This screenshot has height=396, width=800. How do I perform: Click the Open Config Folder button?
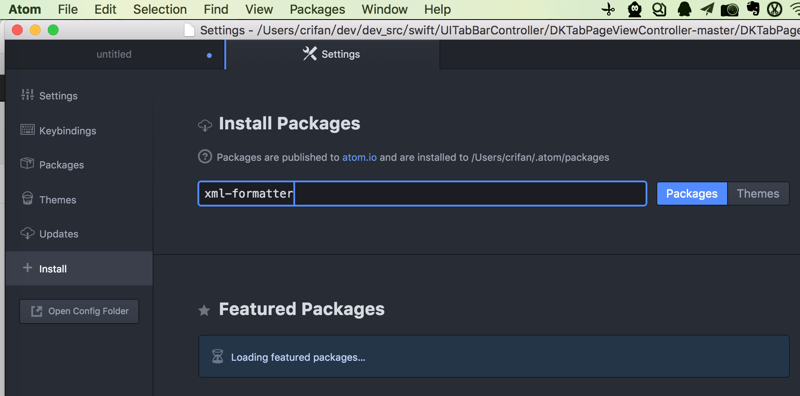(79, 311)
